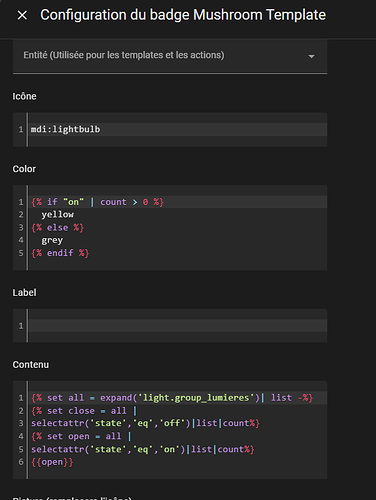376x500 pixels.
Task: Click the mdi:lightbulb text in the Icône editor
Action: 65,129
